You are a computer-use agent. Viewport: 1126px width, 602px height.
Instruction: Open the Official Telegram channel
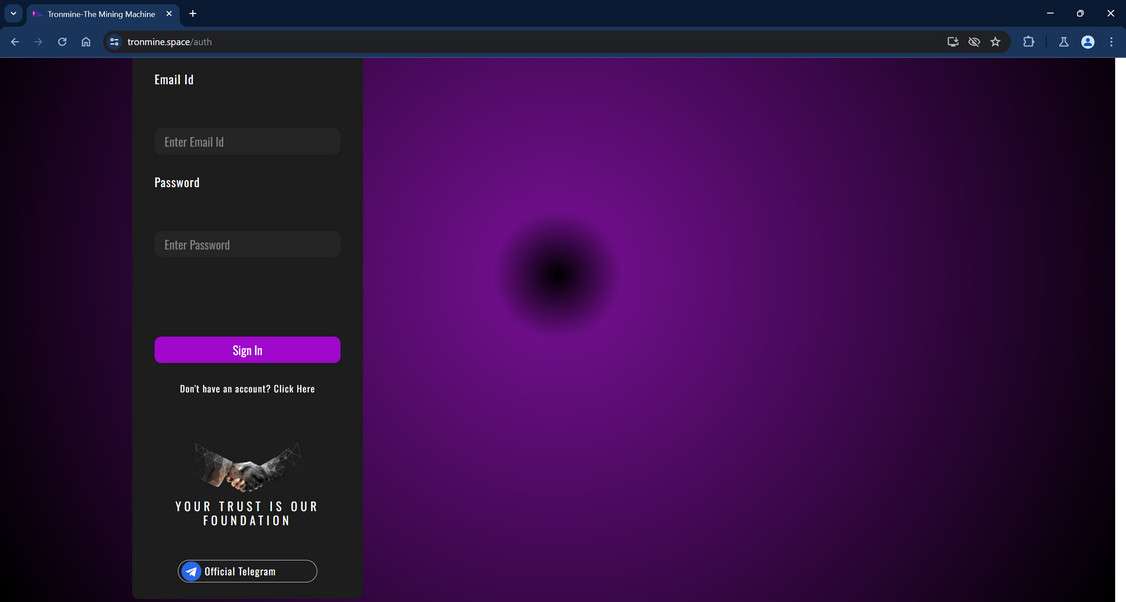click(247, 571)
